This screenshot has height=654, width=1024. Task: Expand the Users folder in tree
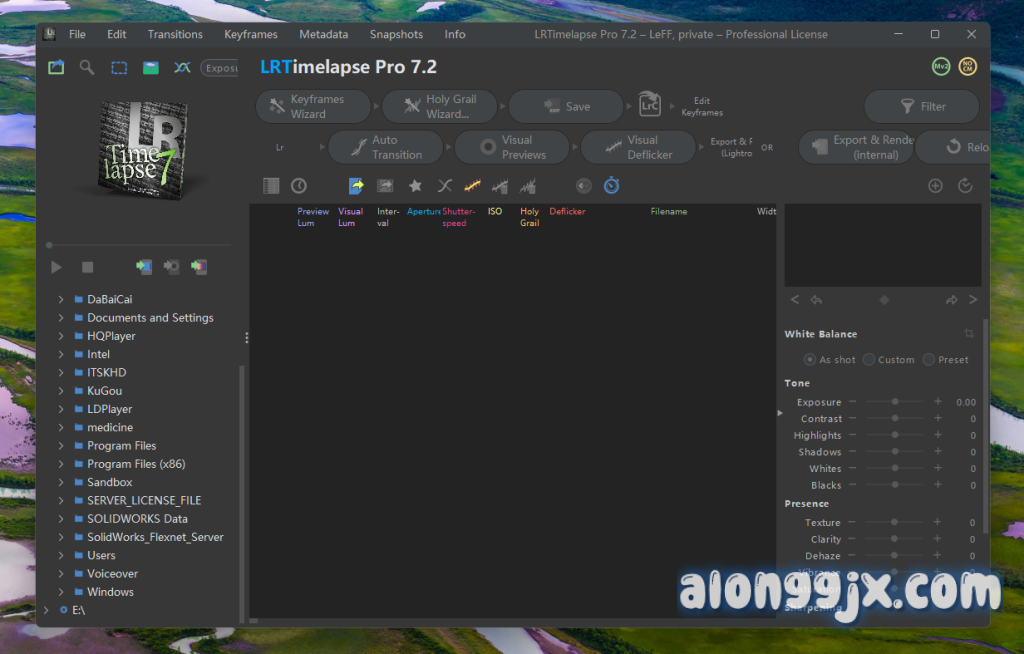point(61,556)
